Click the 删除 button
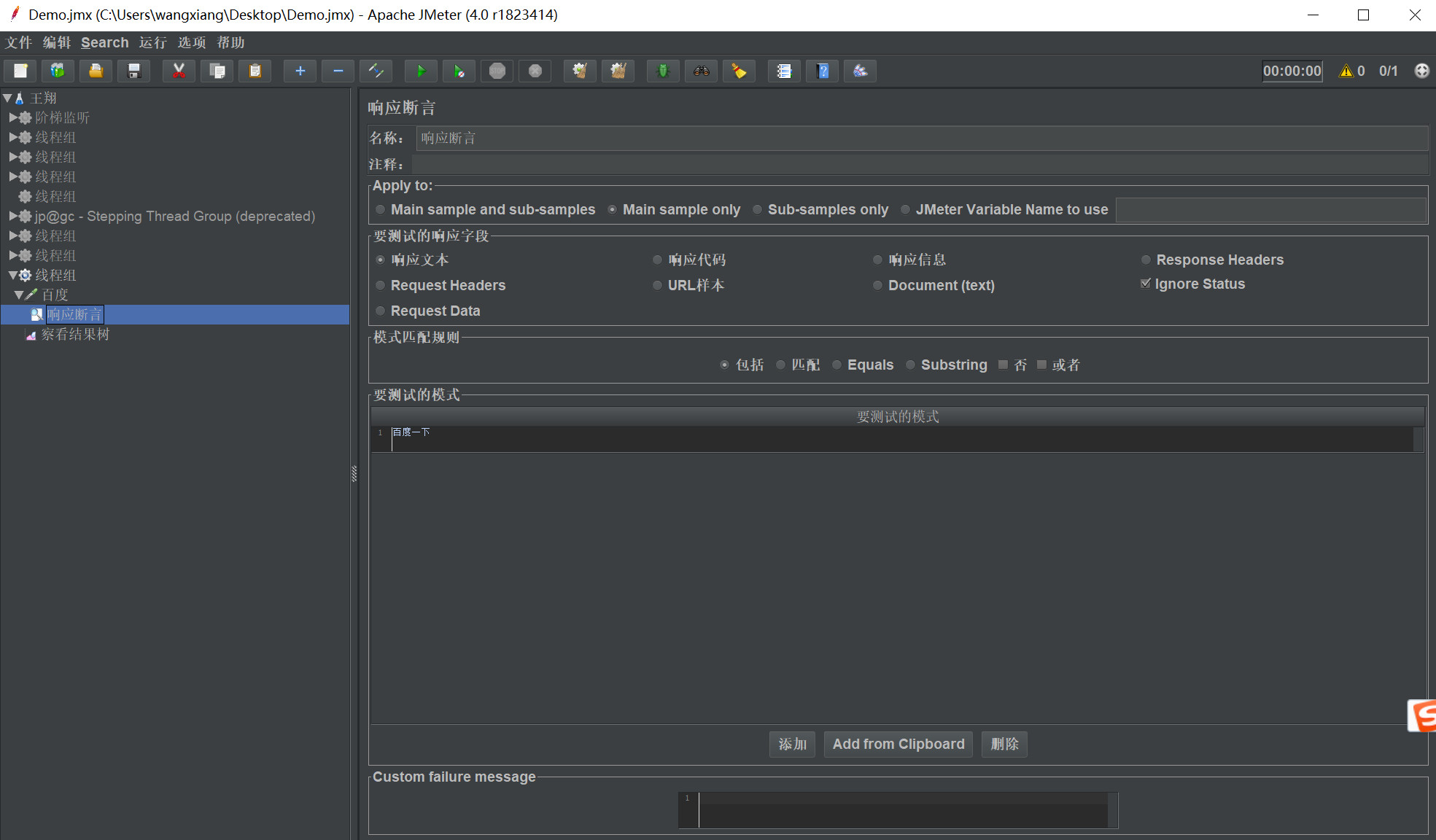The image size is (1436, 840). [1004, 744]
